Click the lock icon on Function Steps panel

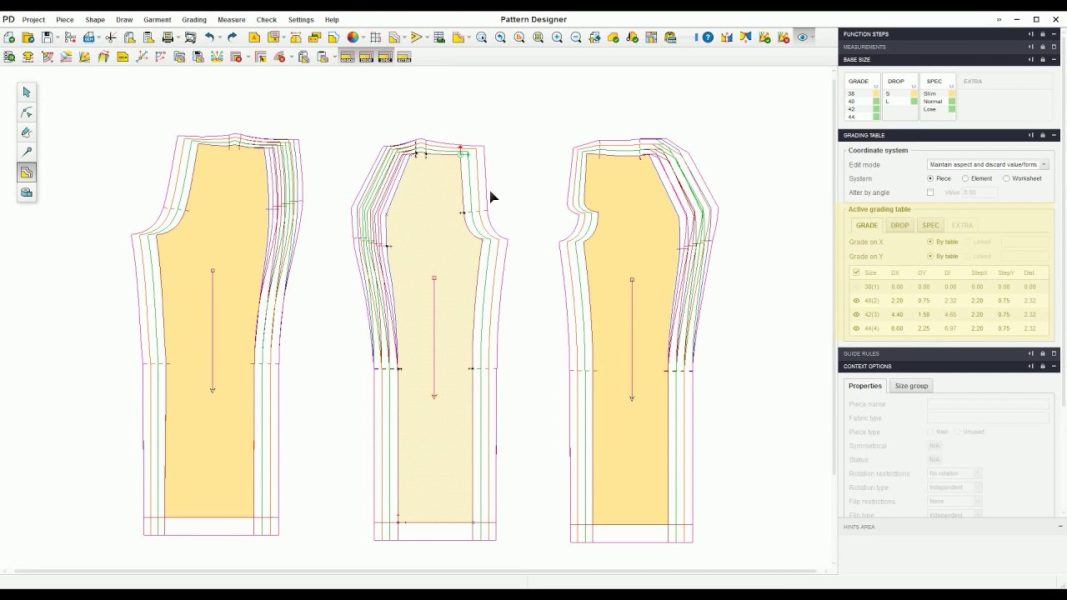coord(1043,34)
